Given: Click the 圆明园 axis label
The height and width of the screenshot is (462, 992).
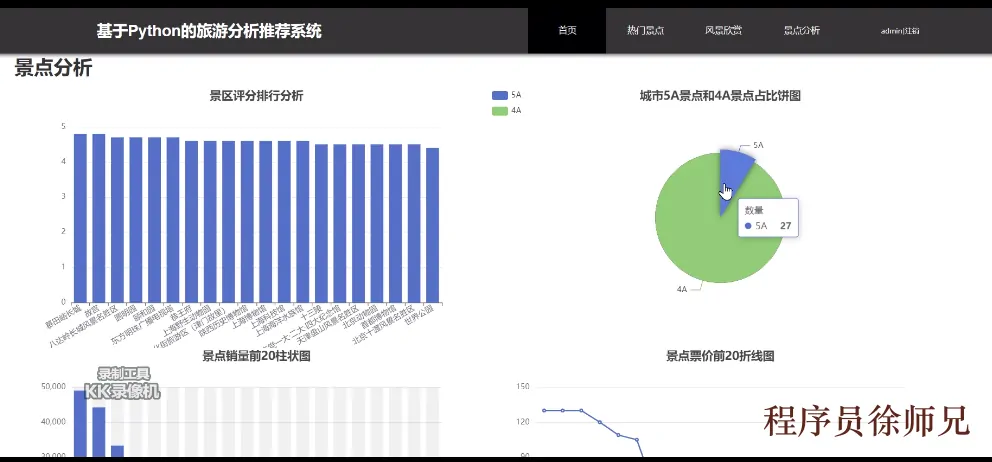Looking at the screenshot, I should 128,313.
